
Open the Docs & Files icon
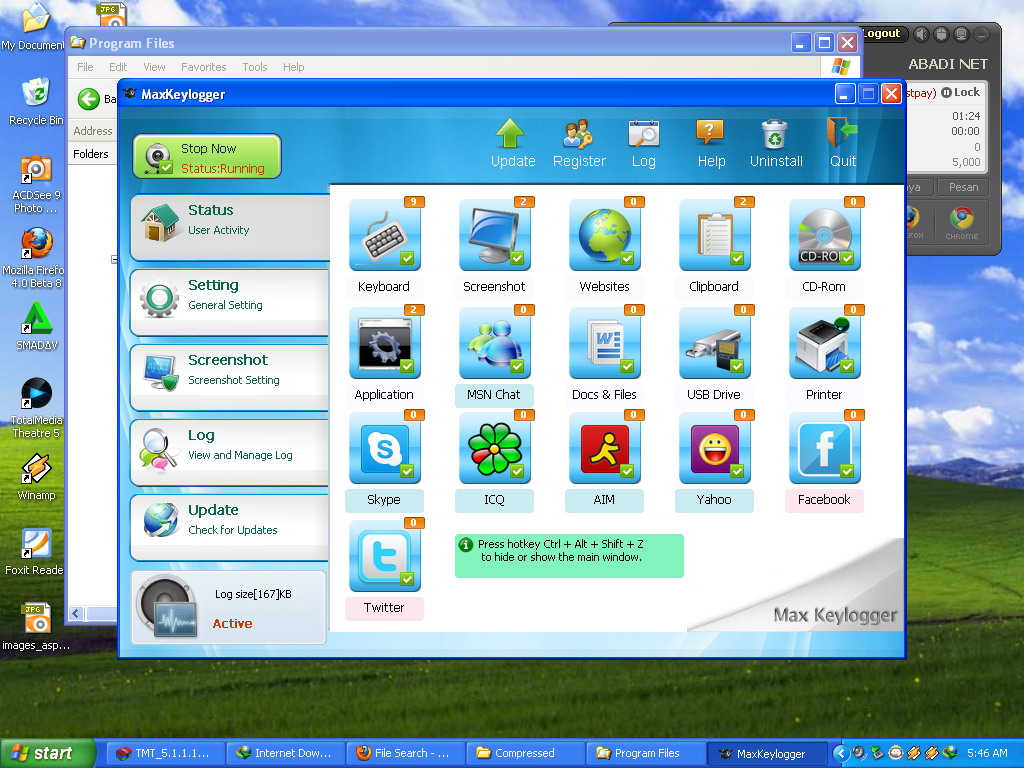(605, 343)
